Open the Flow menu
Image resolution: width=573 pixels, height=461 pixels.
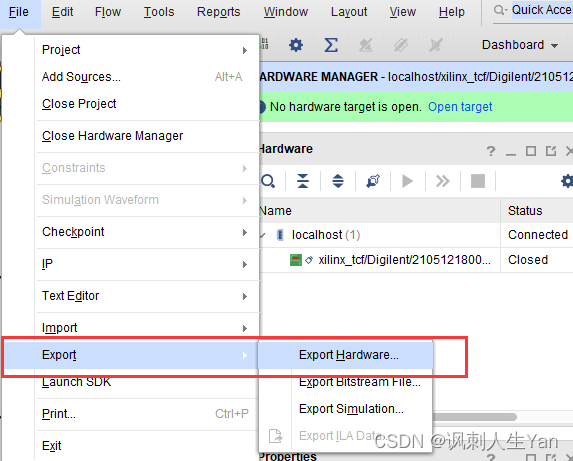[108, 12]
